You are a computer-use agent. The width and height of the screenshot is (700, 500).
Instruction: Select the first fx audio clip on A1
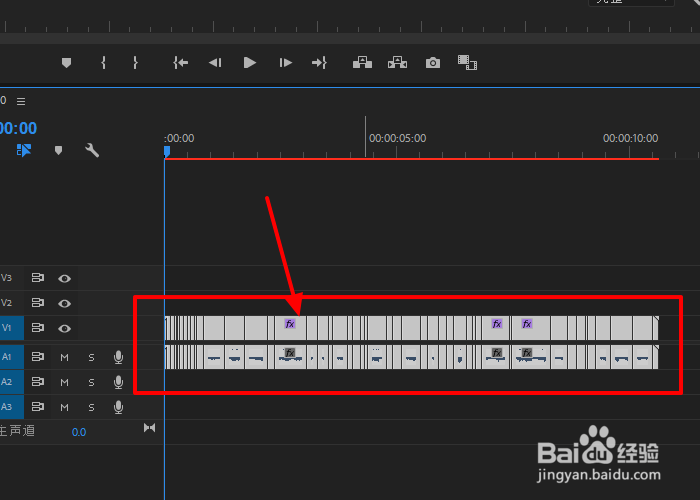(x=290, y=357)
